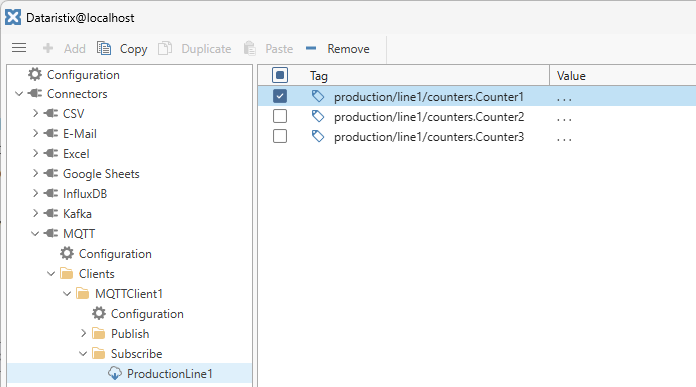This screenshot has width=696, height=387.
Task: Click the top-level Configuration gear icon
Action: 35,74
